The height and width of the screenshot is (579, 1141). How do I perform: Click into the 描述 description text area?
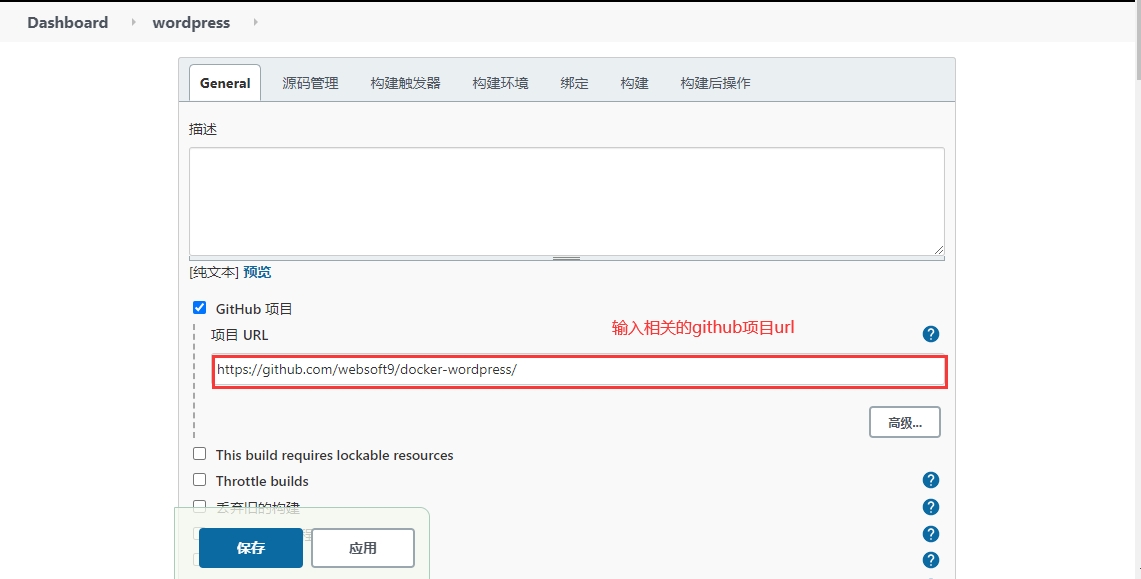pyautogui.click(x=566, y=201)
